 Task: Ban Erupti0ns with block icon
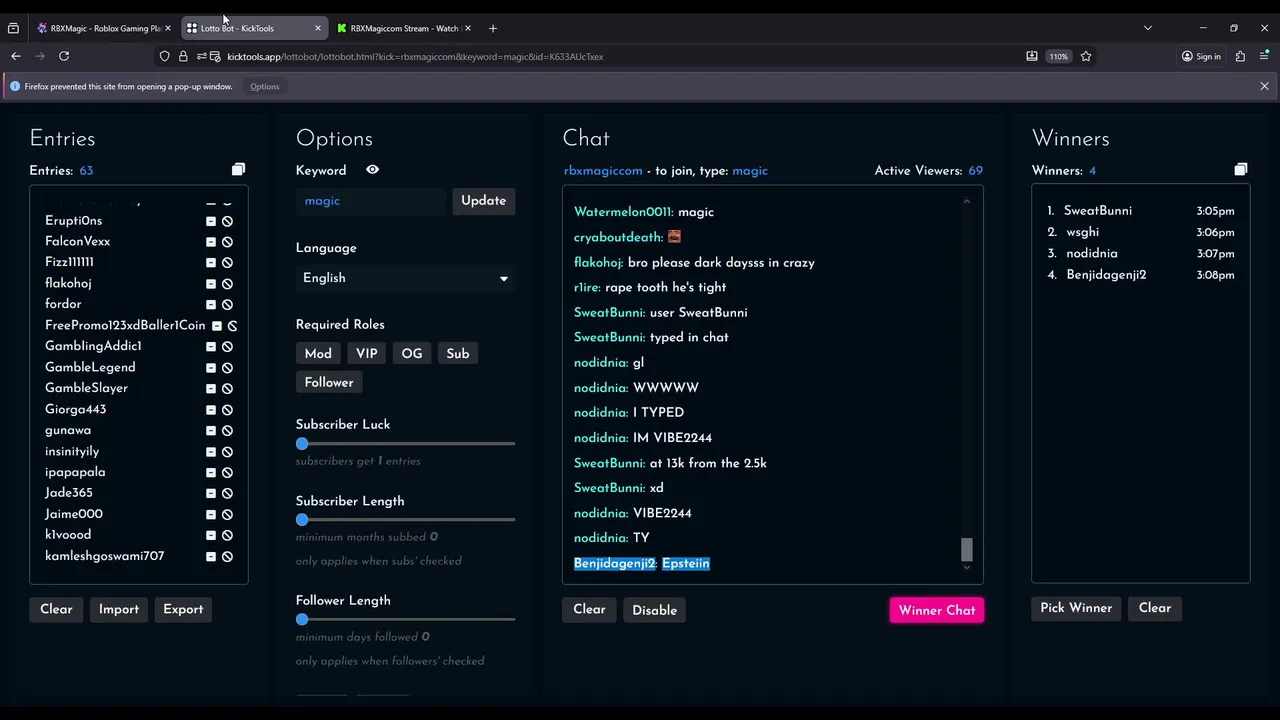[227, 221]
